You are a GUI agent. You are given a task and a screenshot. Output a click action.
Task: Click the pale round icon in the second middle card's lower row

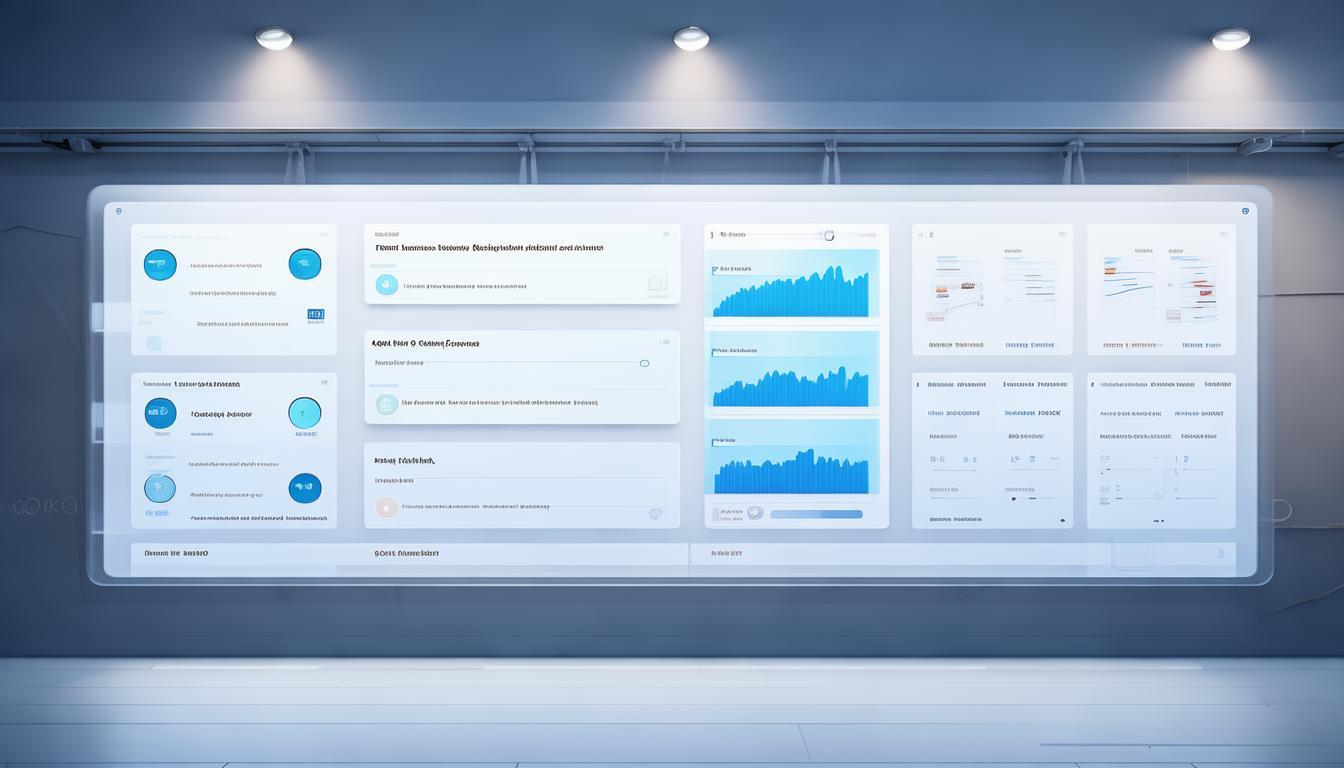[x=386, y=404]
